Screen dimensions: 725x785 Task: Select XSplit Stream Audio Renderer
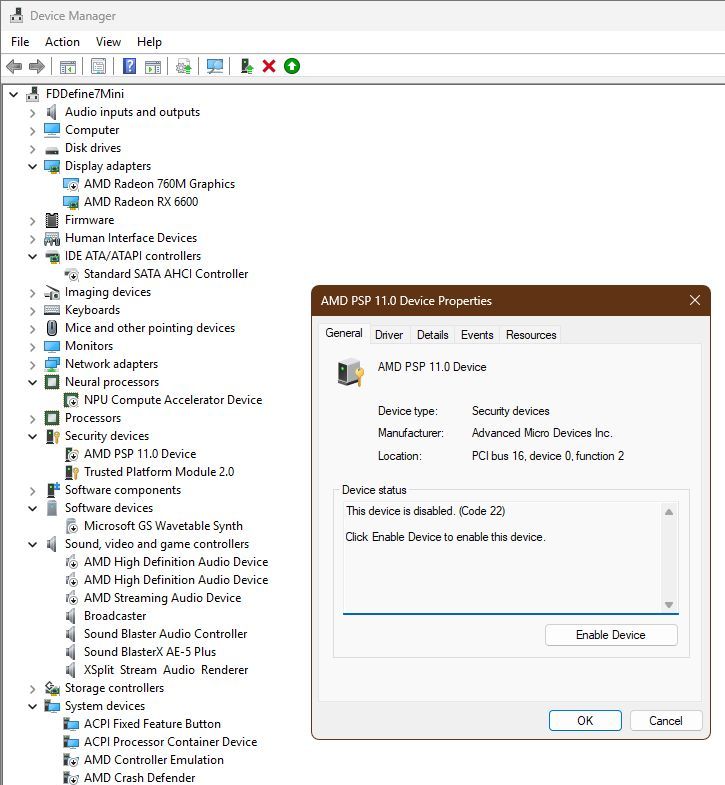tap(166, 670)
